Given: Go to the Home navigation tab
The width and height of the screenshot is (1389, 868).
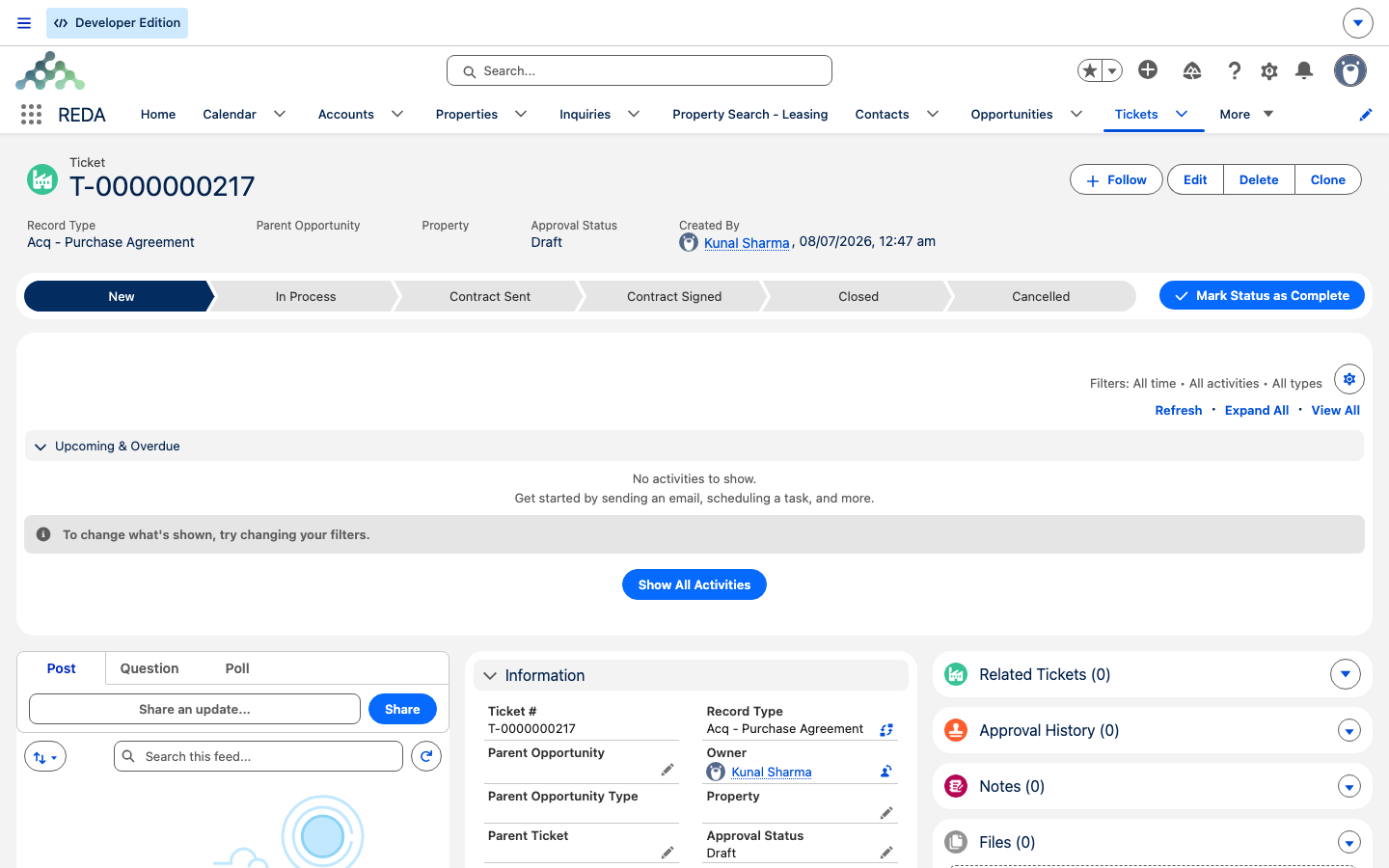Looking at the screenshot, I should pos(158,114).
